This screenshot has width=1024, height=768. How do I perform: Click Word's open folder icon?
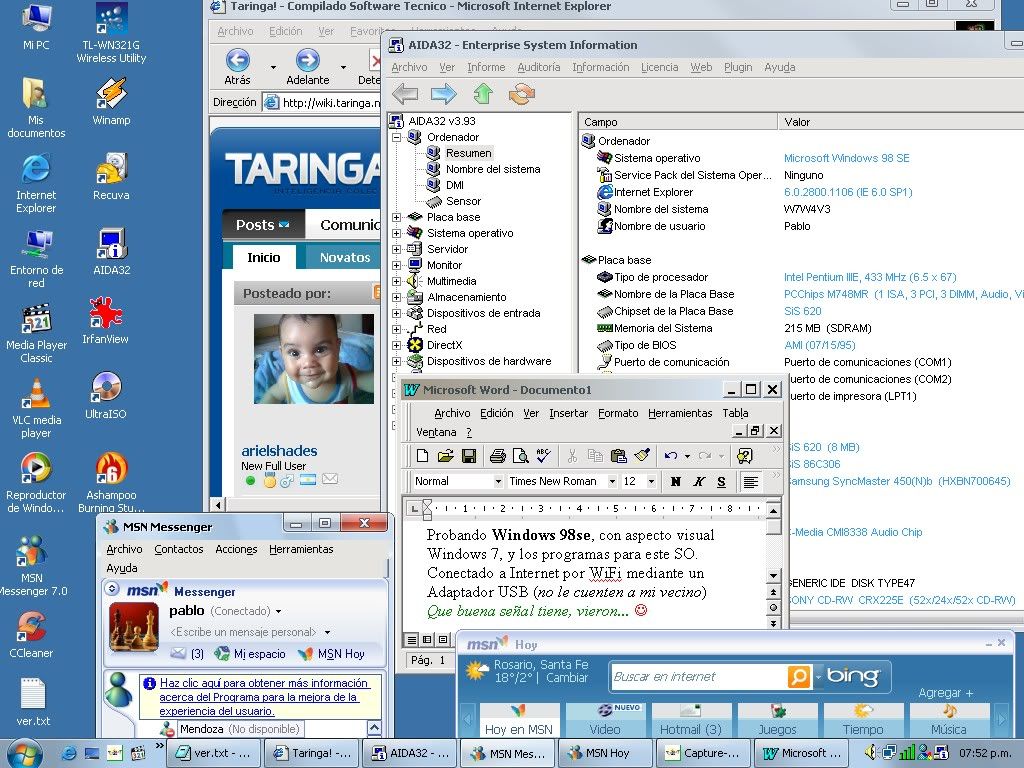pos(445,456)
